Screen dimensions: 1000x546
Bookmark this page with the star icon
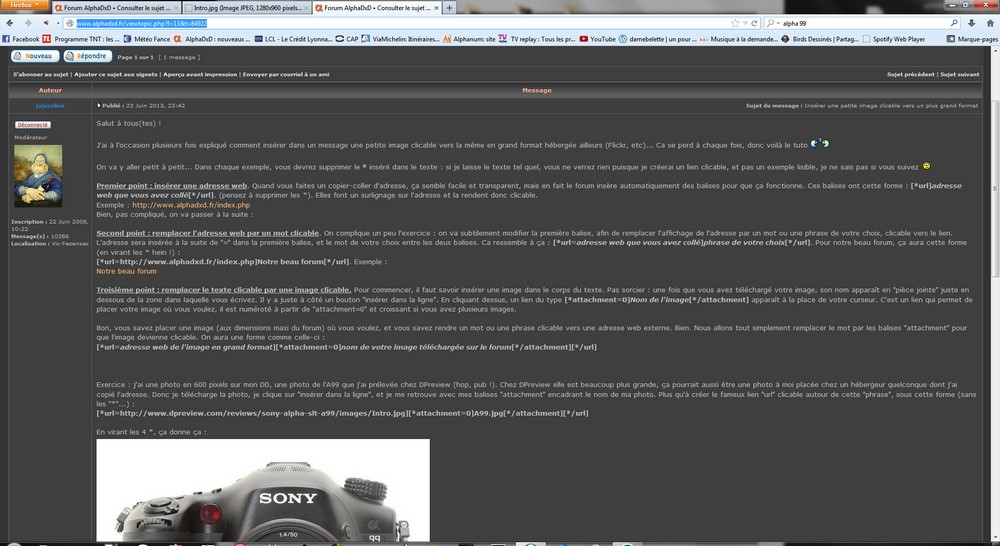click(x=735, y=23)
